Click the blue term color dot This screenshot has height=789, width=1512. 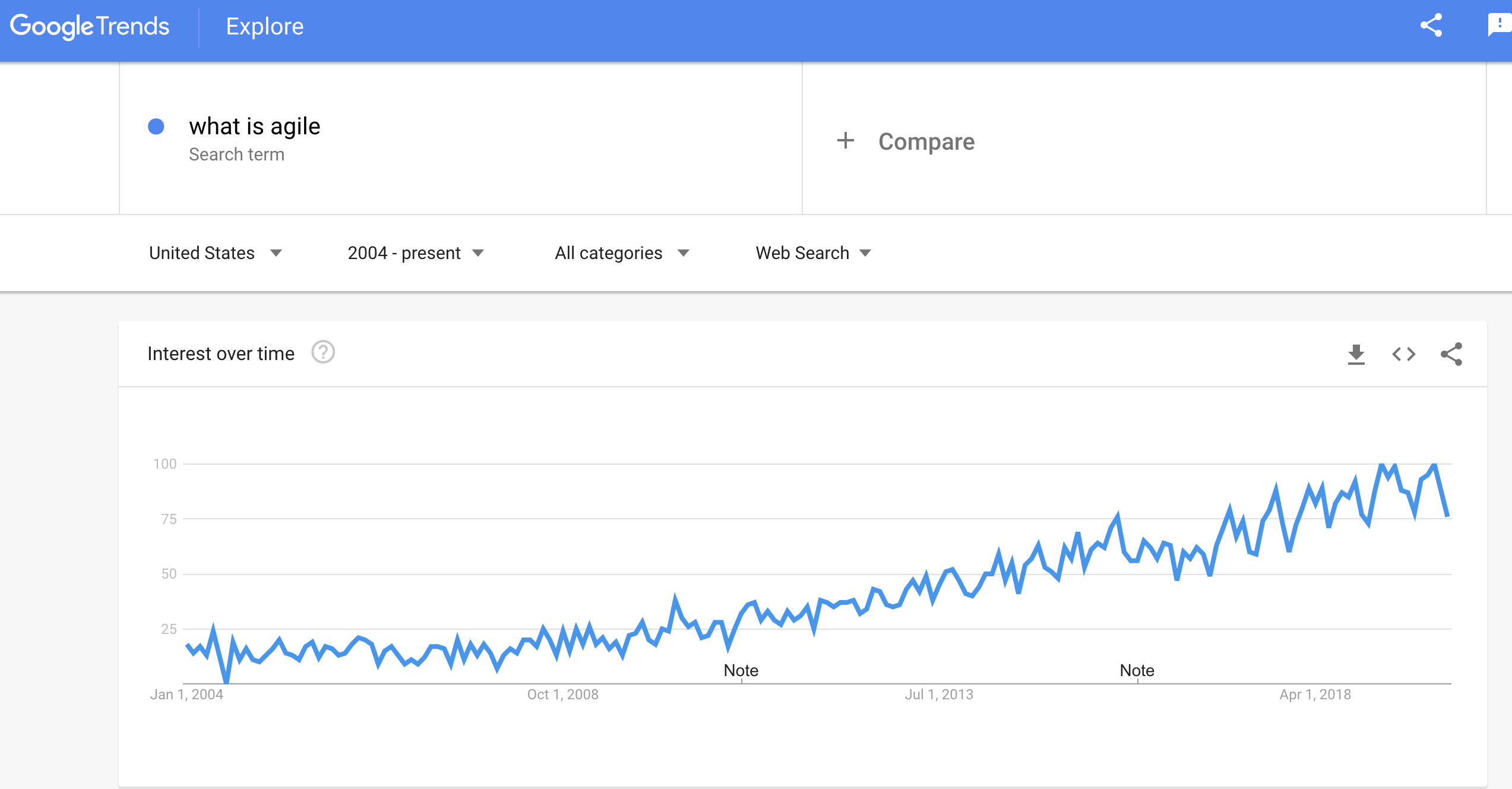[x=156, y=127]
